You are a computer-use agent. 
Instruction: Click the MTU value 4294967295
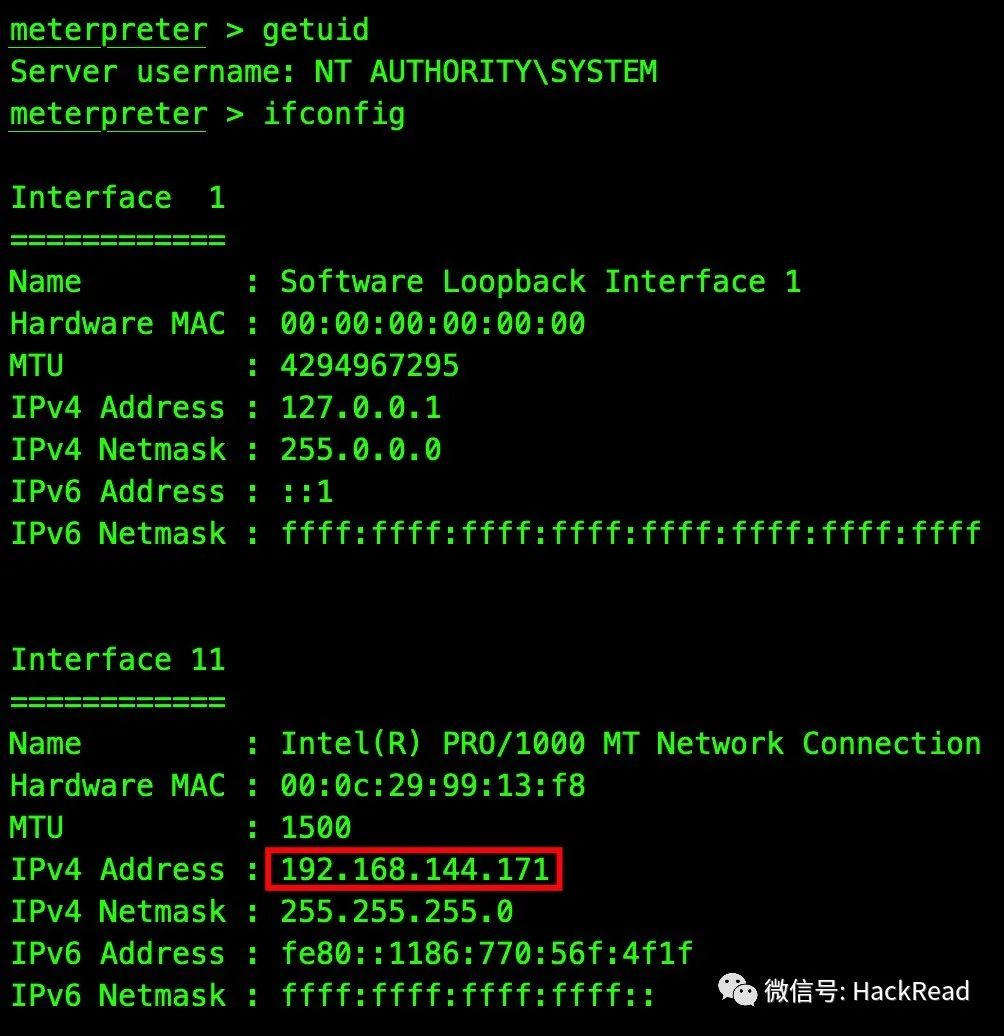click(369, 366)
